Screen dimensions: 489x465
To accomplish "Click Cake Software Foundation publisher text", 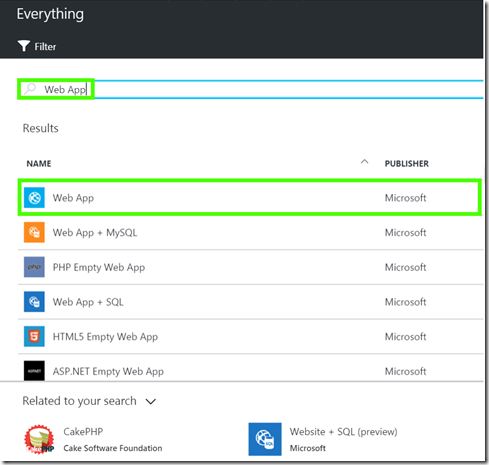I will 113,448.
